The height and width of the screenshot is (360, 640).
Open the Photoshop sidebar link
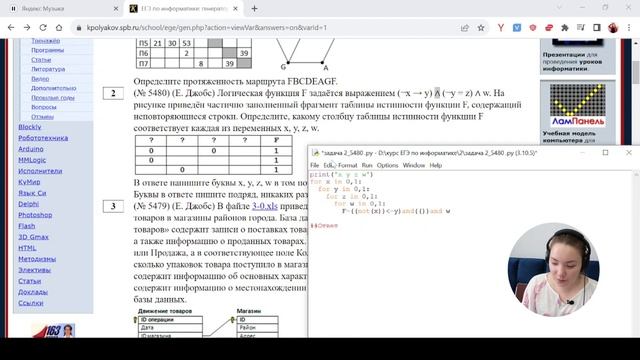click(35, 215)
